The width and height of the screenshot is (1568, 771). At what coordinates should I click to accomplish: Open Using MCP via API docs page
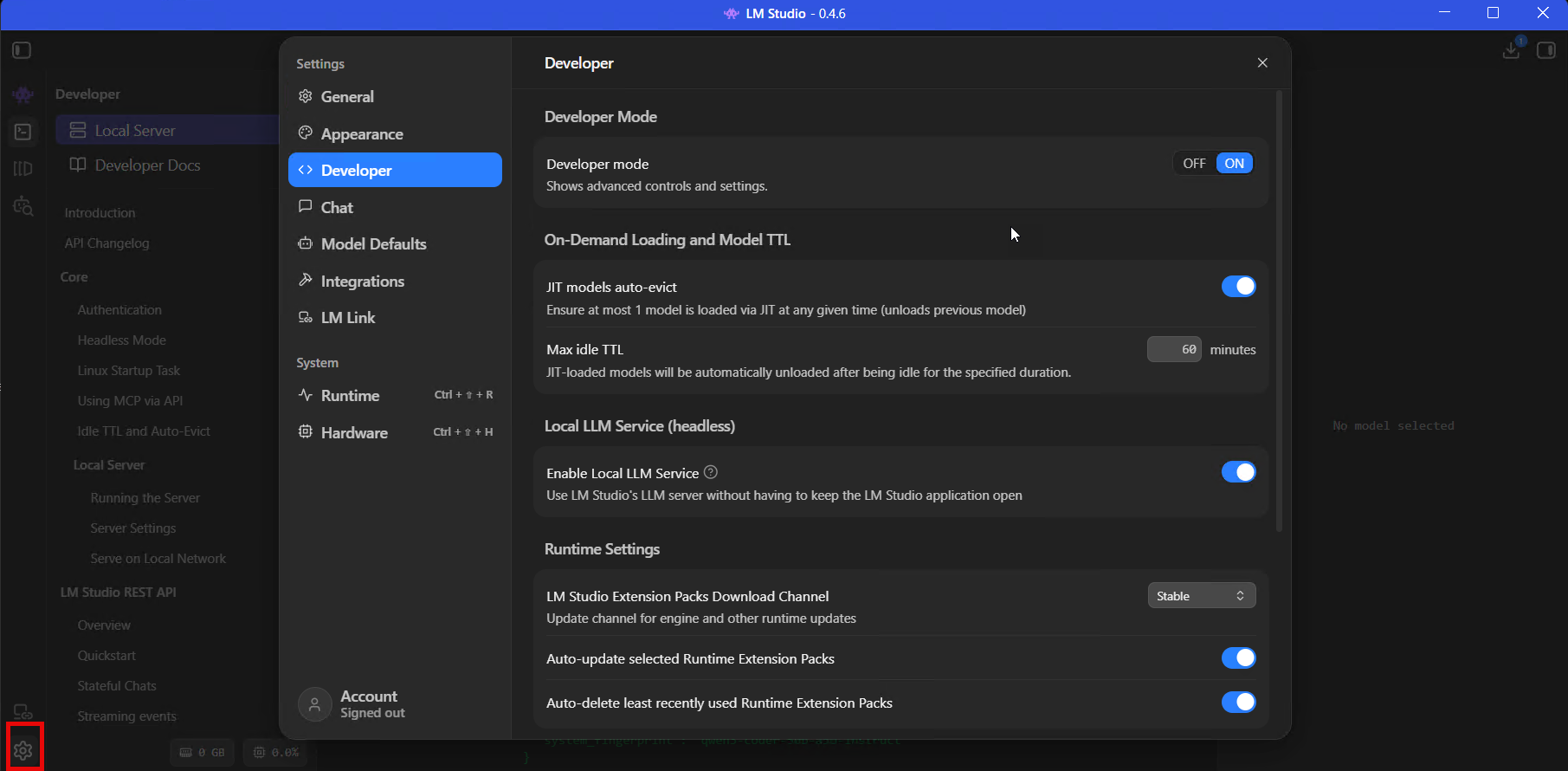(x=130, y=400)
